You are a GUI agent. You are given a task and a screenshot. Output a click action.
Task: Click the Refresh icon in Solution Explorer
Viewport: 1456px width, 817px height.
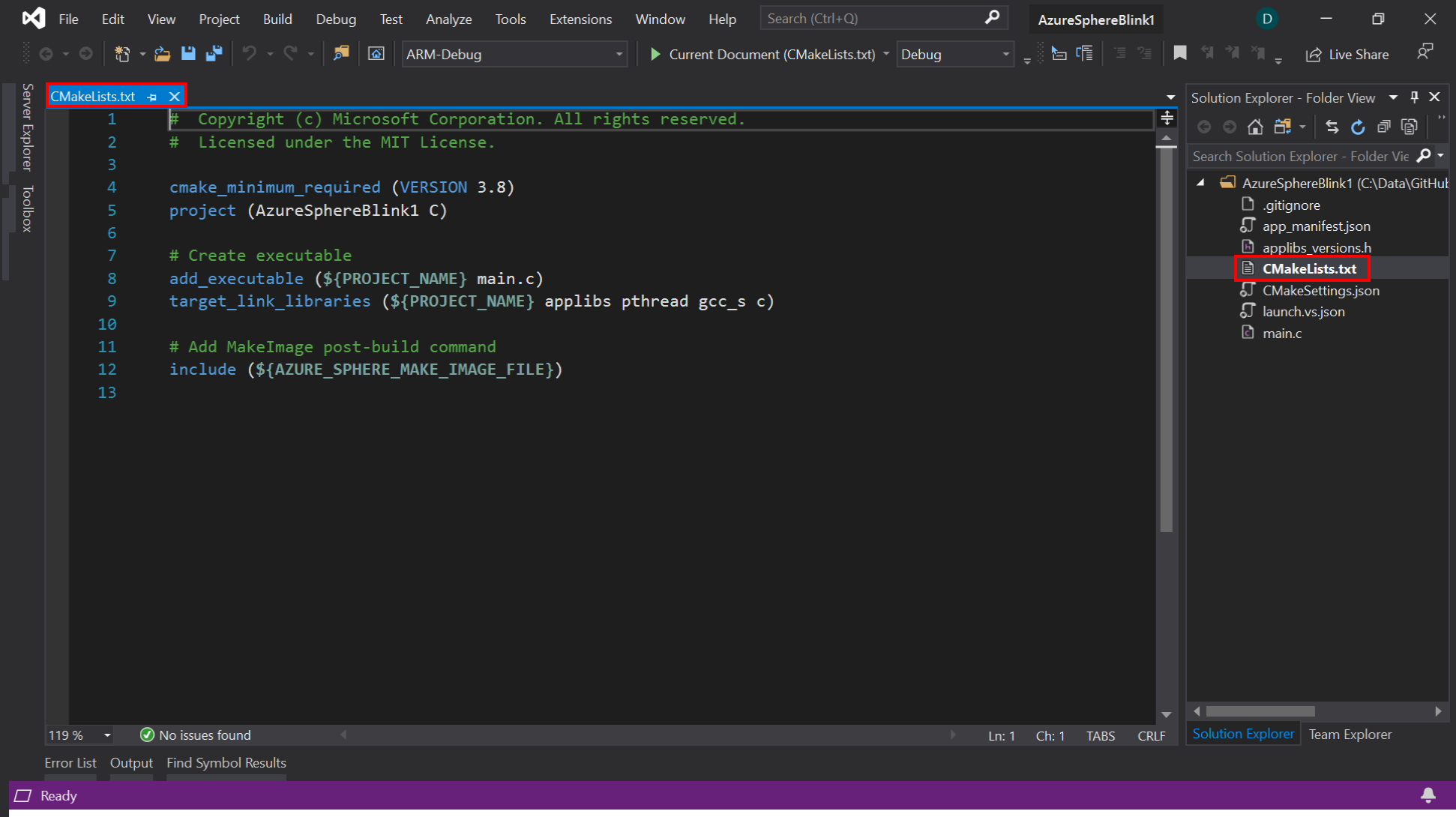coord(1358,127)
